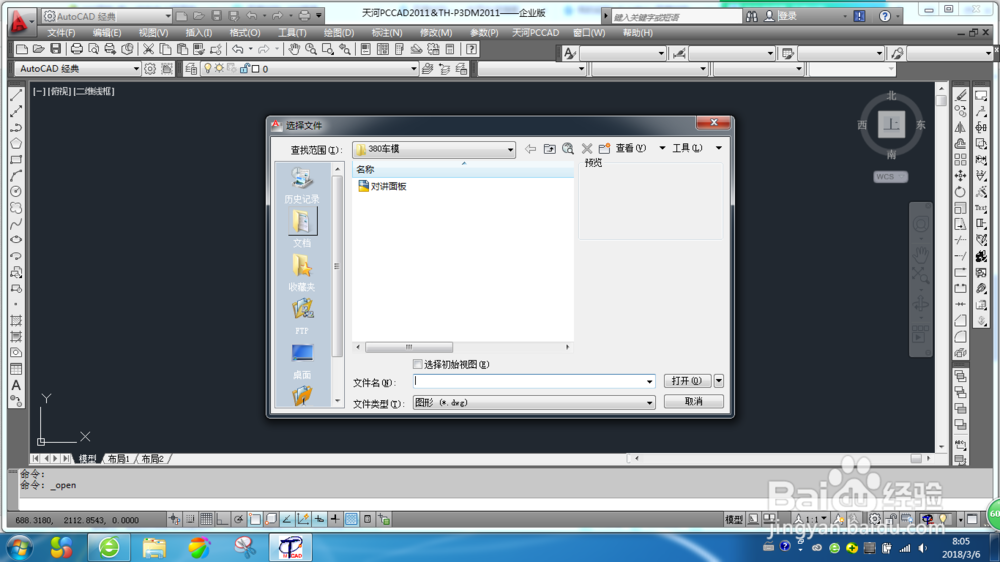Open the 文件(F) menu
Image resolution: width=1000 pixels, height=562 pixels.
pyautogui.click(x=61, y=33)
